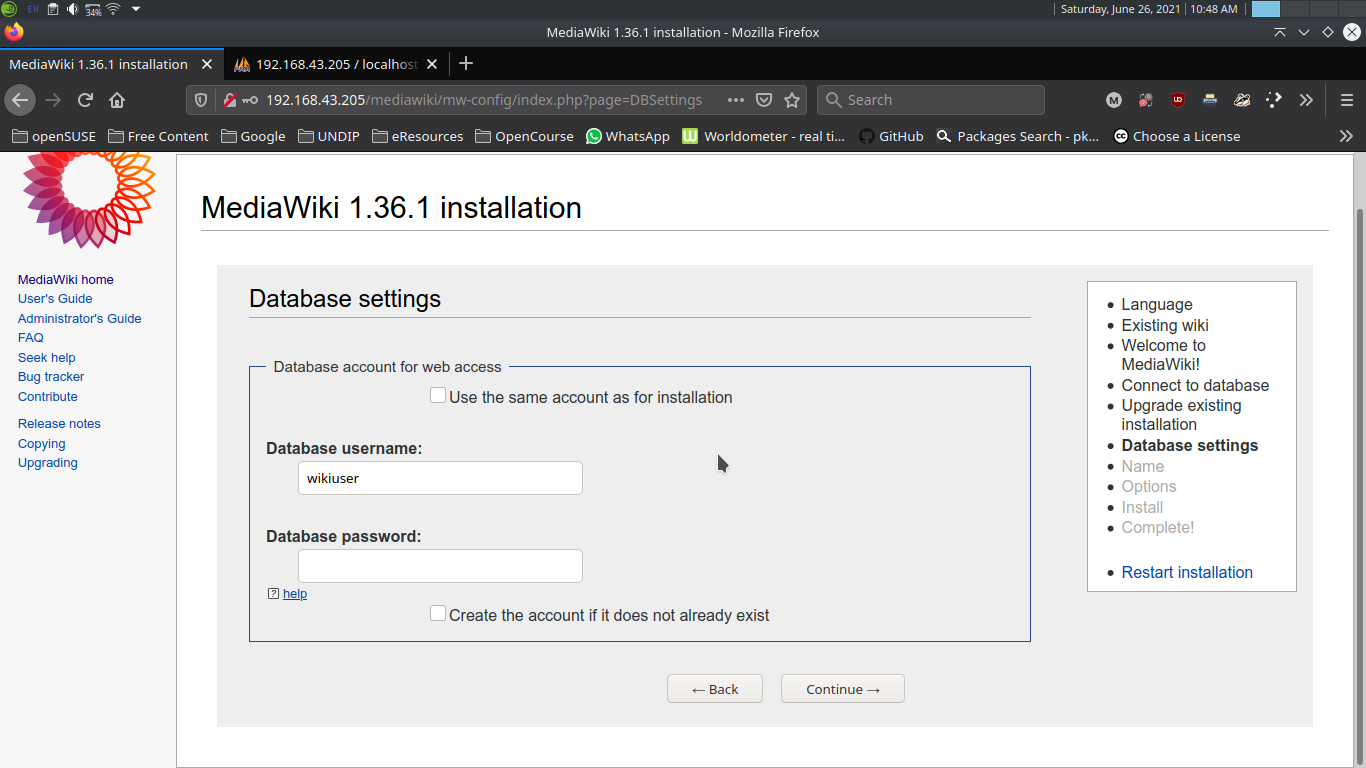This screenshot has width=1366, height=768.
Task: Open the Free Content bookmarks folder
Action: [158, 136]
